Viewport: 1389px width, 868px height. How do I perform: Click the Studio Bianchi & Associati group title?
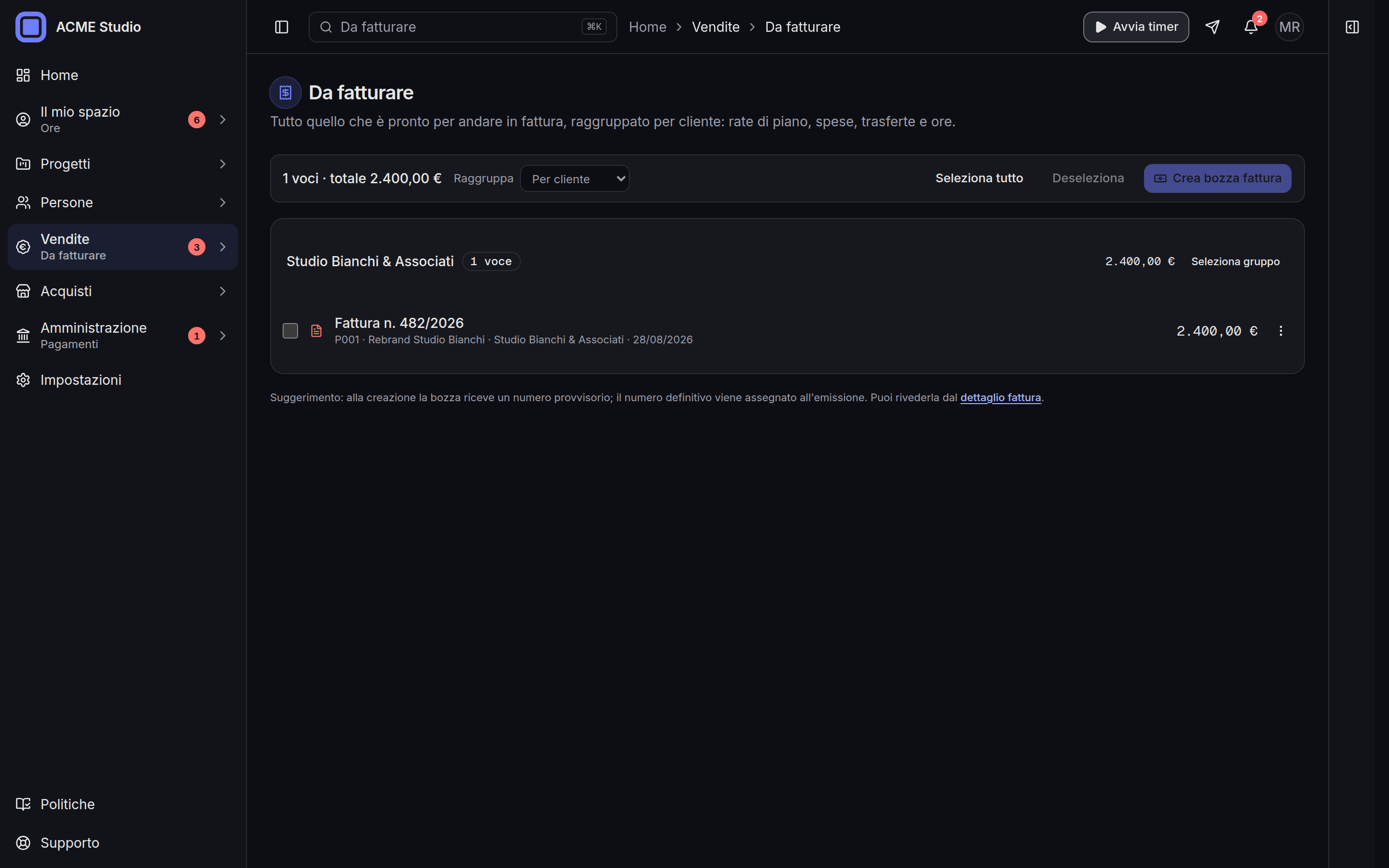(369, 261)
